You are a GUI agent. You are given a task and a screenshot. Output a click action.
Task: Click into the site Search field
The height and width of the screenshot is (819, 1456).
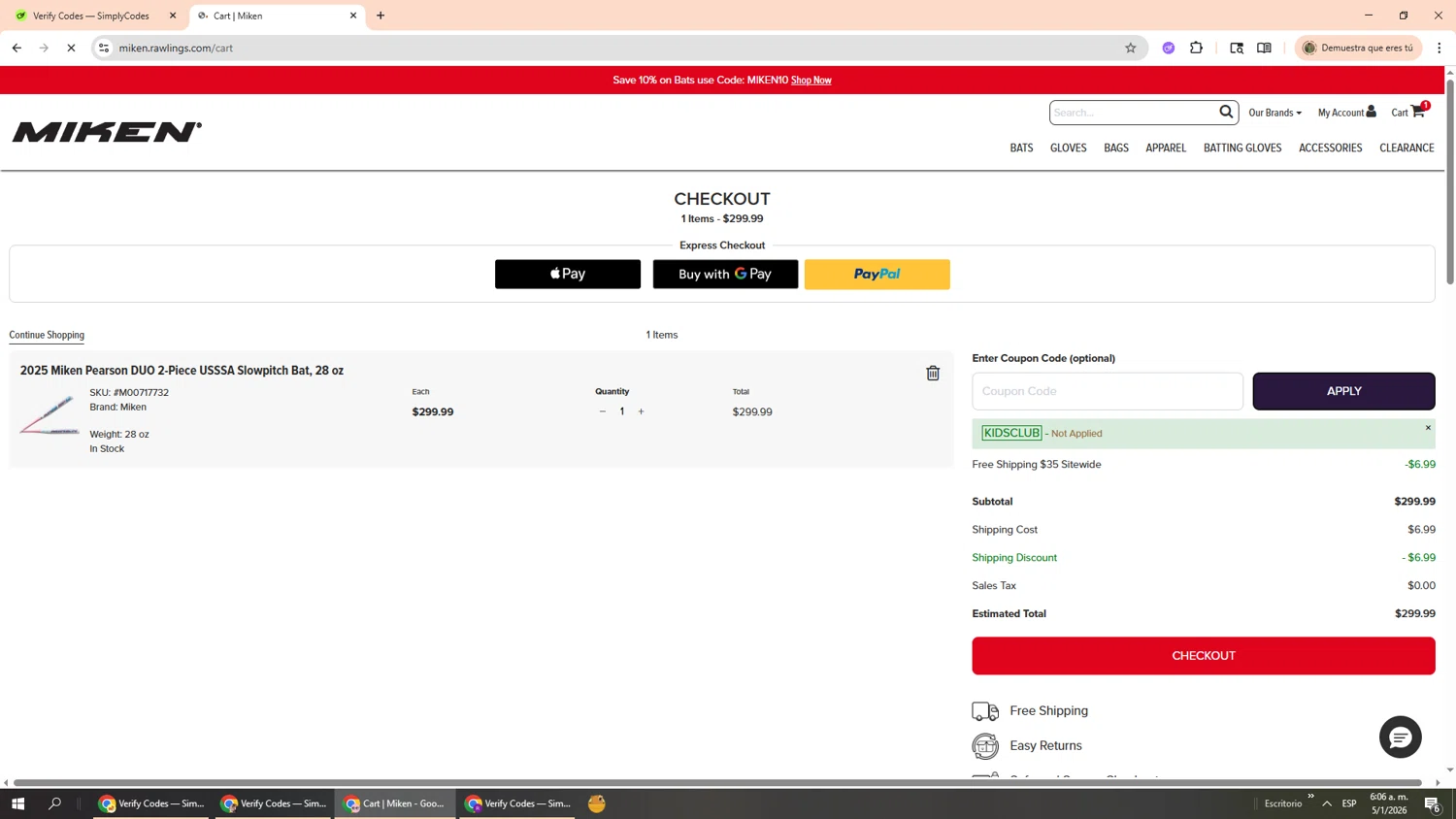click(1133, 113)
